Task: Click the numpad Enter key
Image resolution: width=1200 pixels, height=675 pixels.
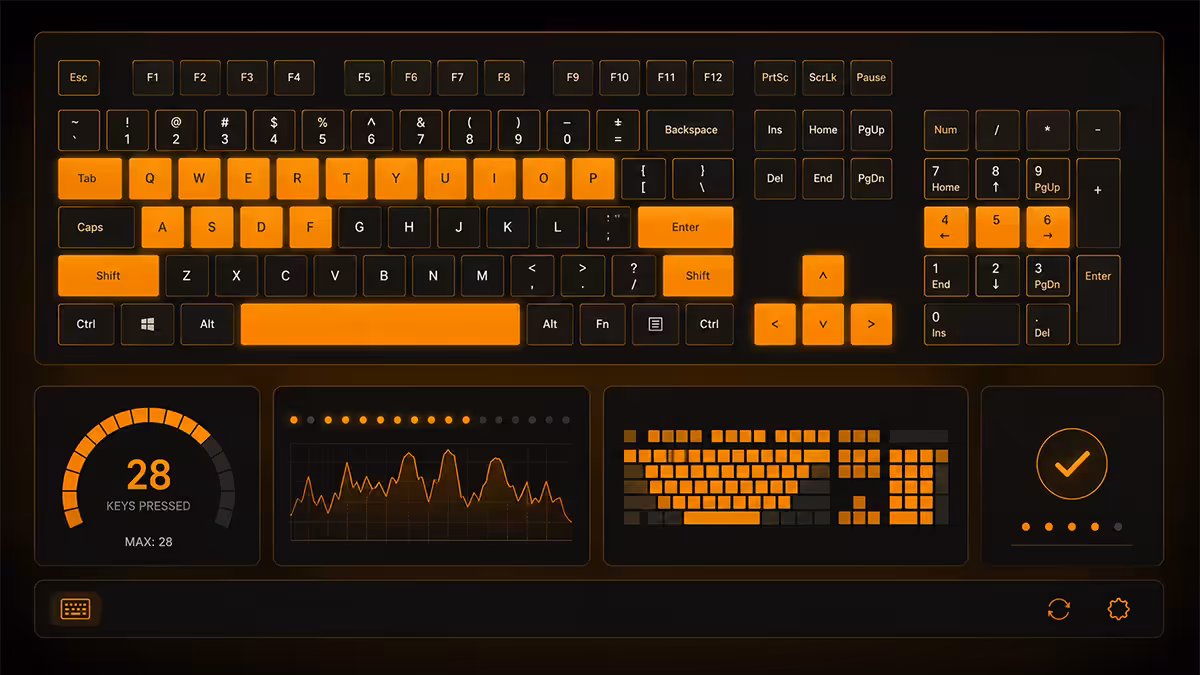Action: point(1098,300)
